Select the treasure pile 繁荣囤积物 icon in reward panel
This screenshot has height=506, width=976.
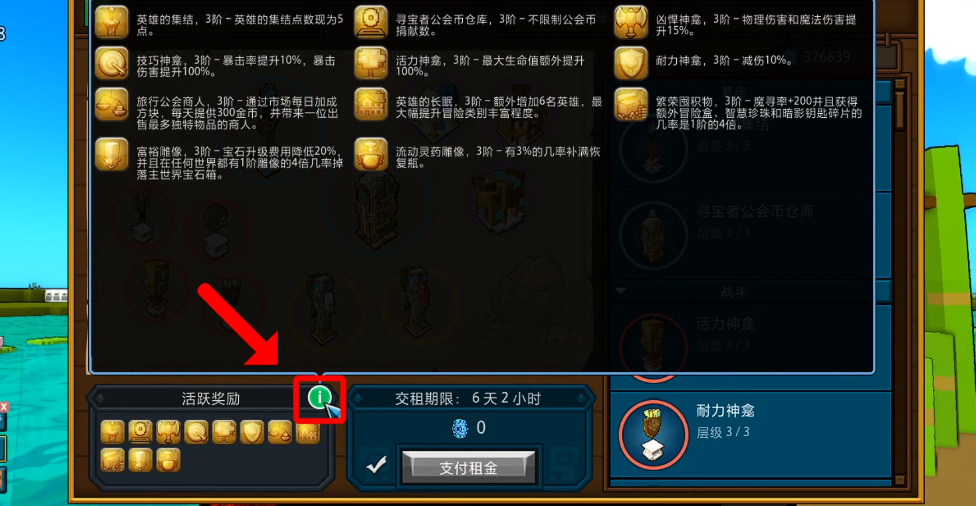pyautogui.click(x=113, y=460)
